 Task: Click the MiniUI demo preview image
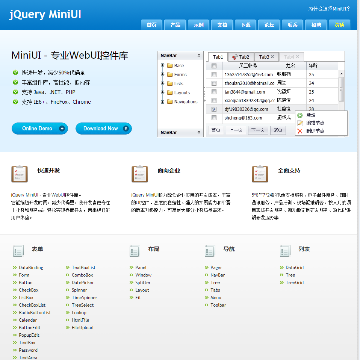click(x=252, y=94)
